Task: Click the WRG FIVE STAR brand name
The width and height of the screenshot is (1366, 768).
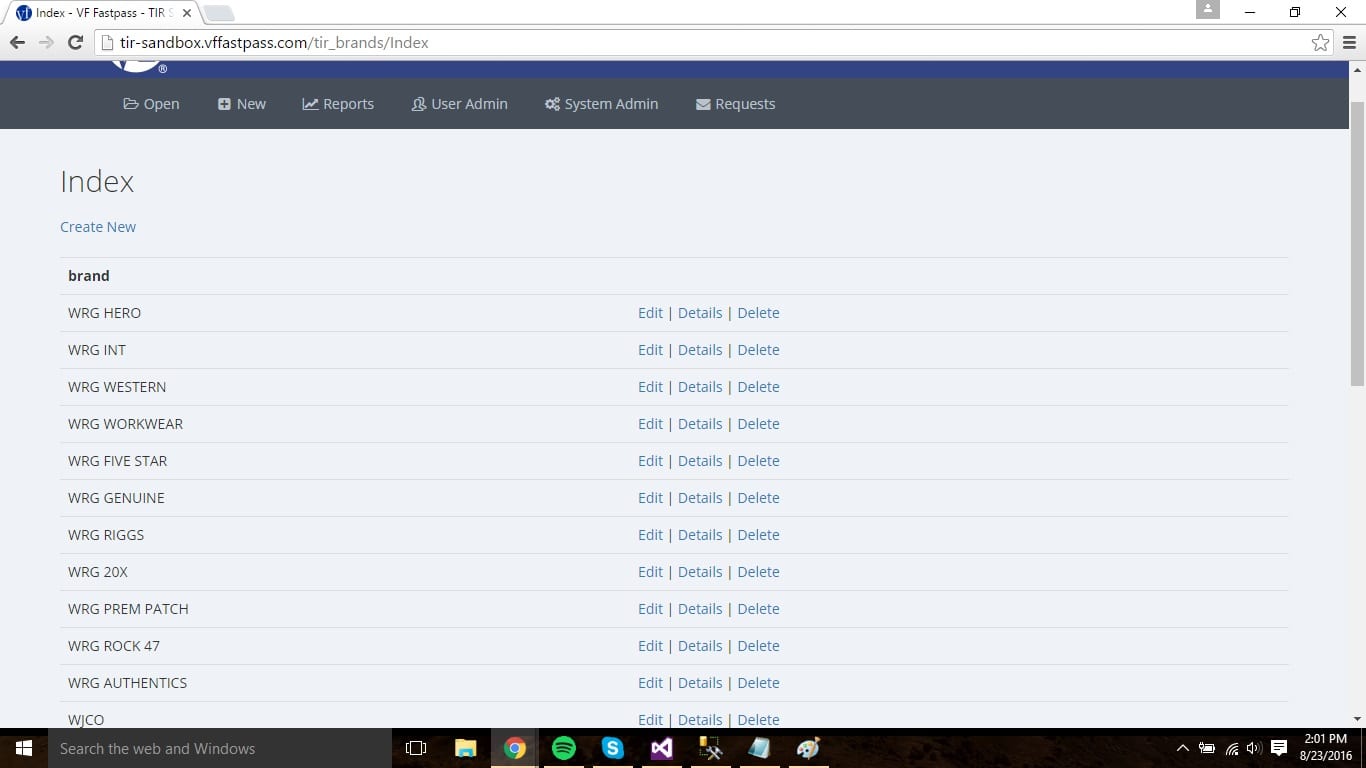Action: point(117,461)
